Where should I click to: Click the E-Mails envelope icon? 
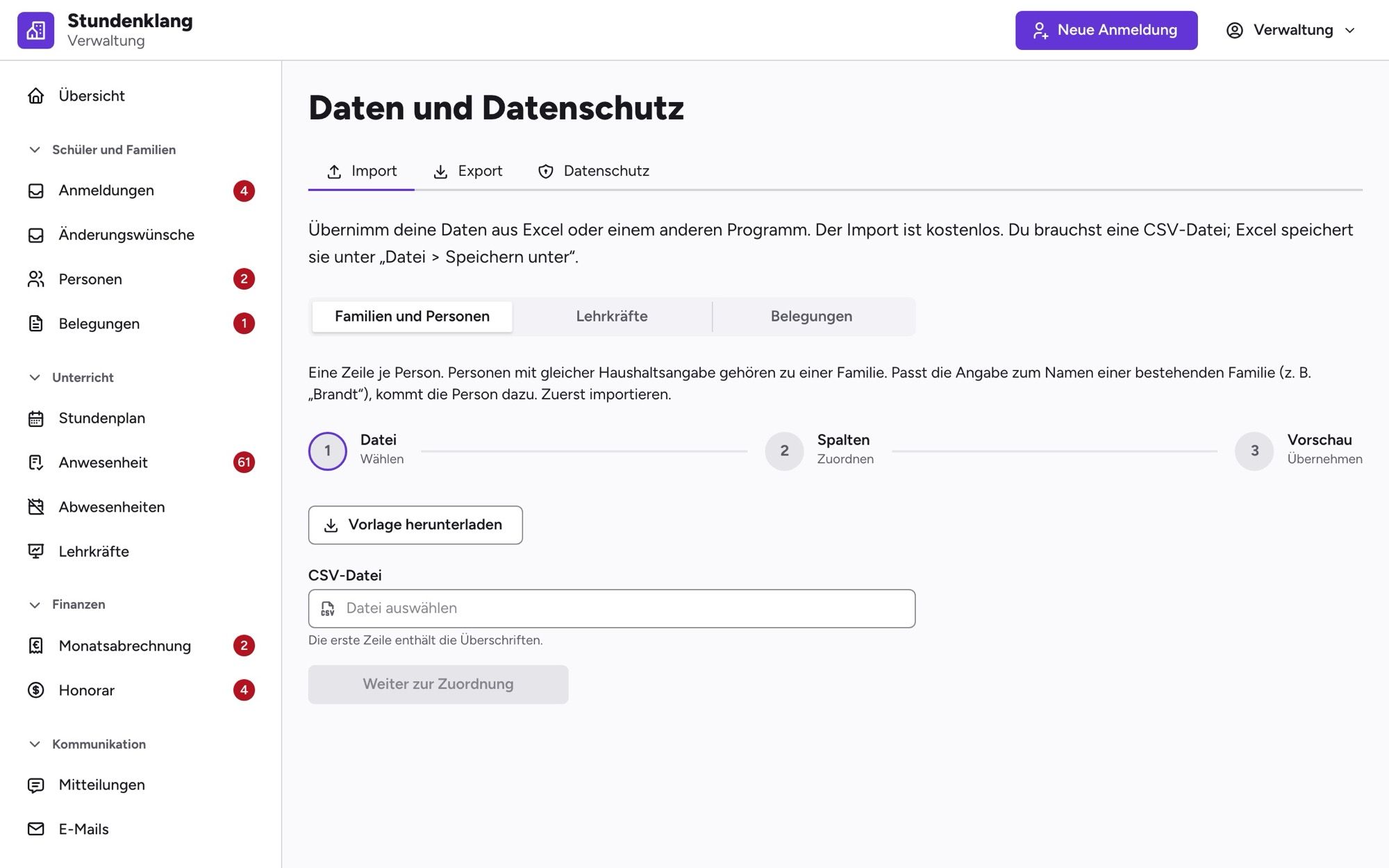[x=35, y=829]
